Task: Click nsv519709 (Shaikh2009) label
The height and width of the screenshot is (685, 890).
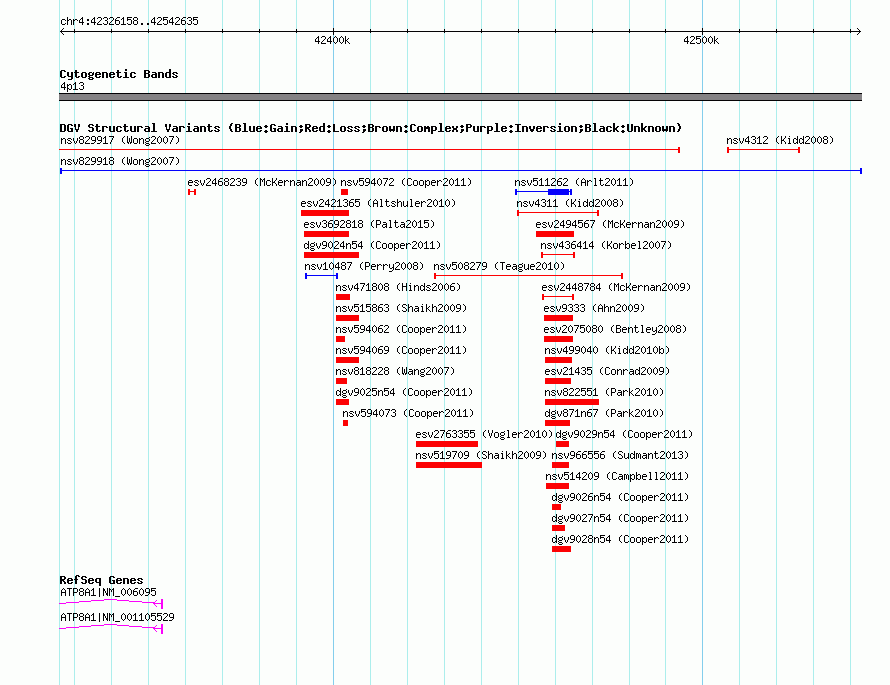Action: tap(481, 455)
